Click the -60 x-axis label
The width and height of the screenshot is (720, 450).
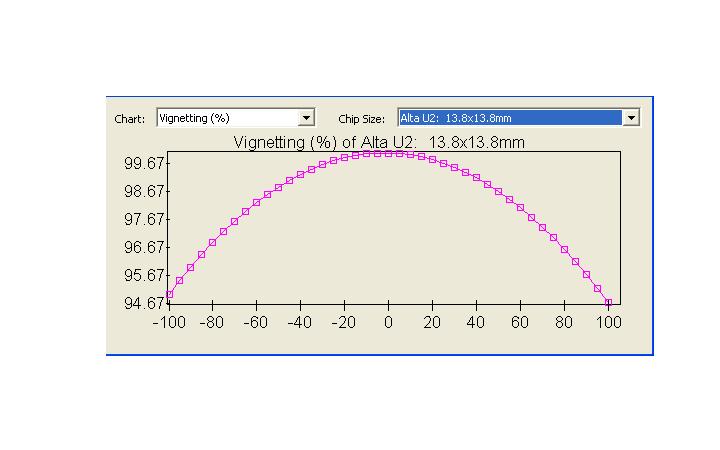256,322
